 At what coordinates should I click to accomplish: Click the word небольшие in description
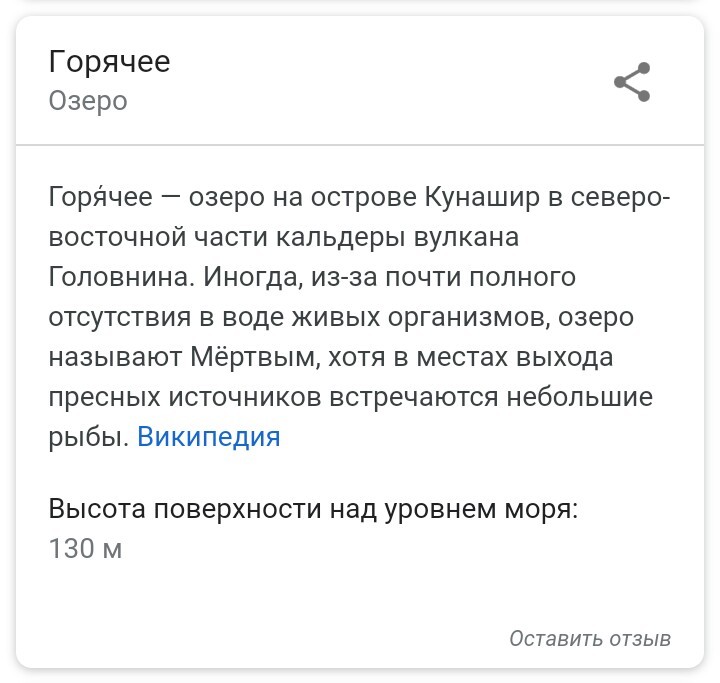pos(579,397)
